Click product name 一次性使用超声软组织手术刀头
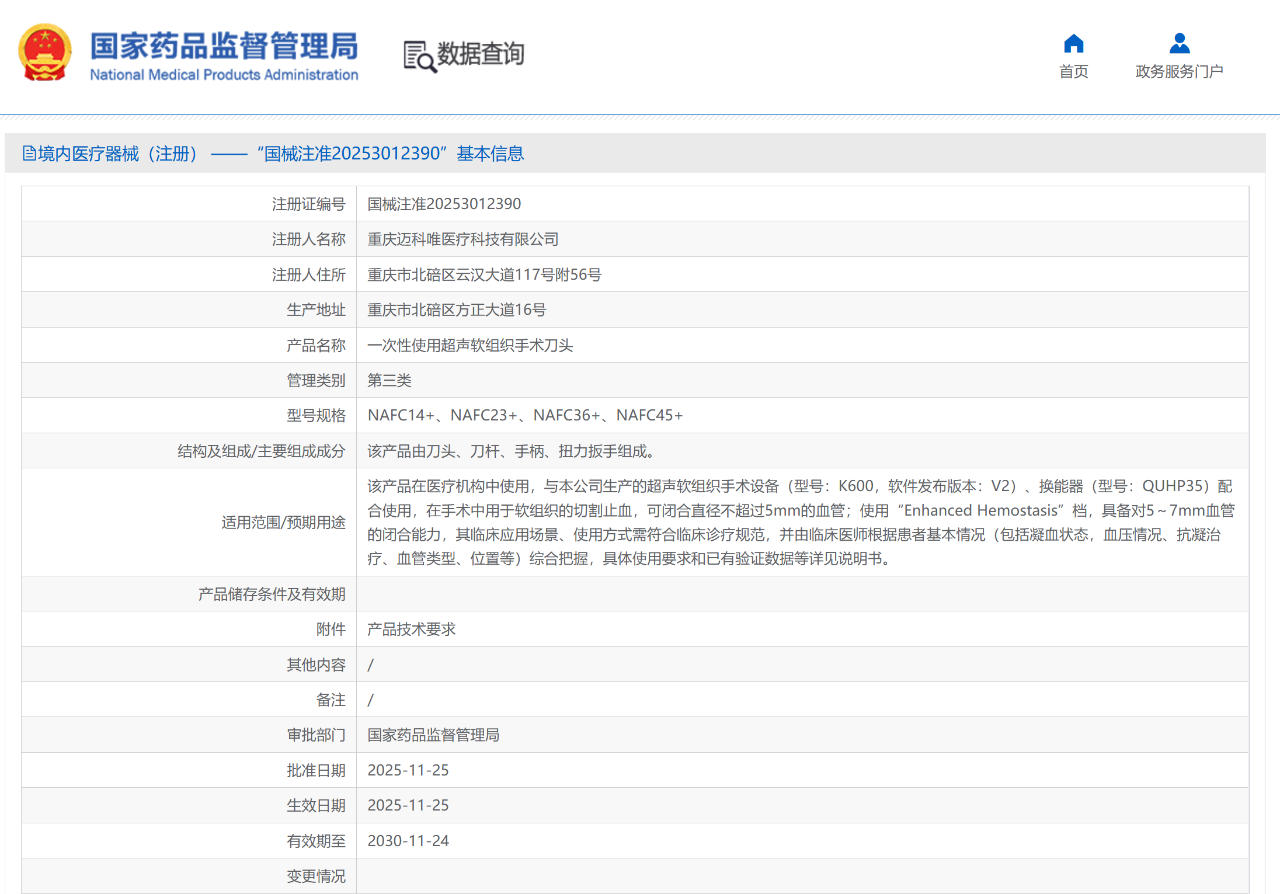This screenshot has width=1280, height=894. point(470,345)
